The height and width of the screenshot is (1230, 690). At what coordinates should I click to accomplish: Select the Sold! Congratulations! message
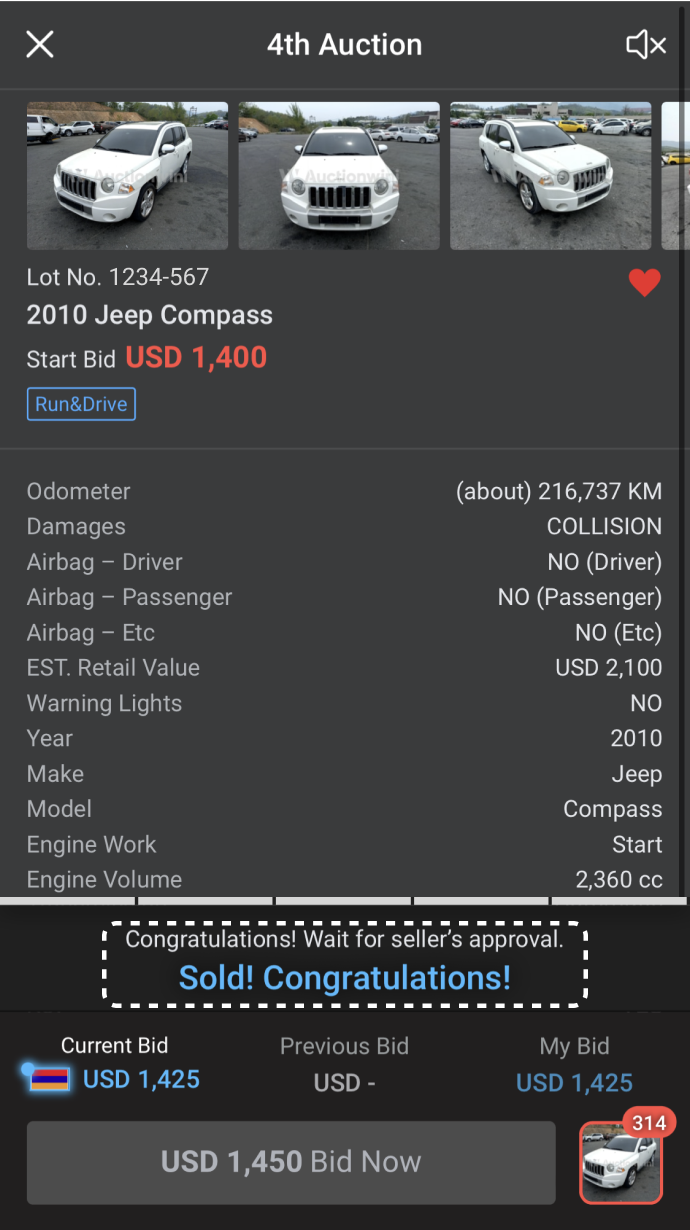click(345, 977)
